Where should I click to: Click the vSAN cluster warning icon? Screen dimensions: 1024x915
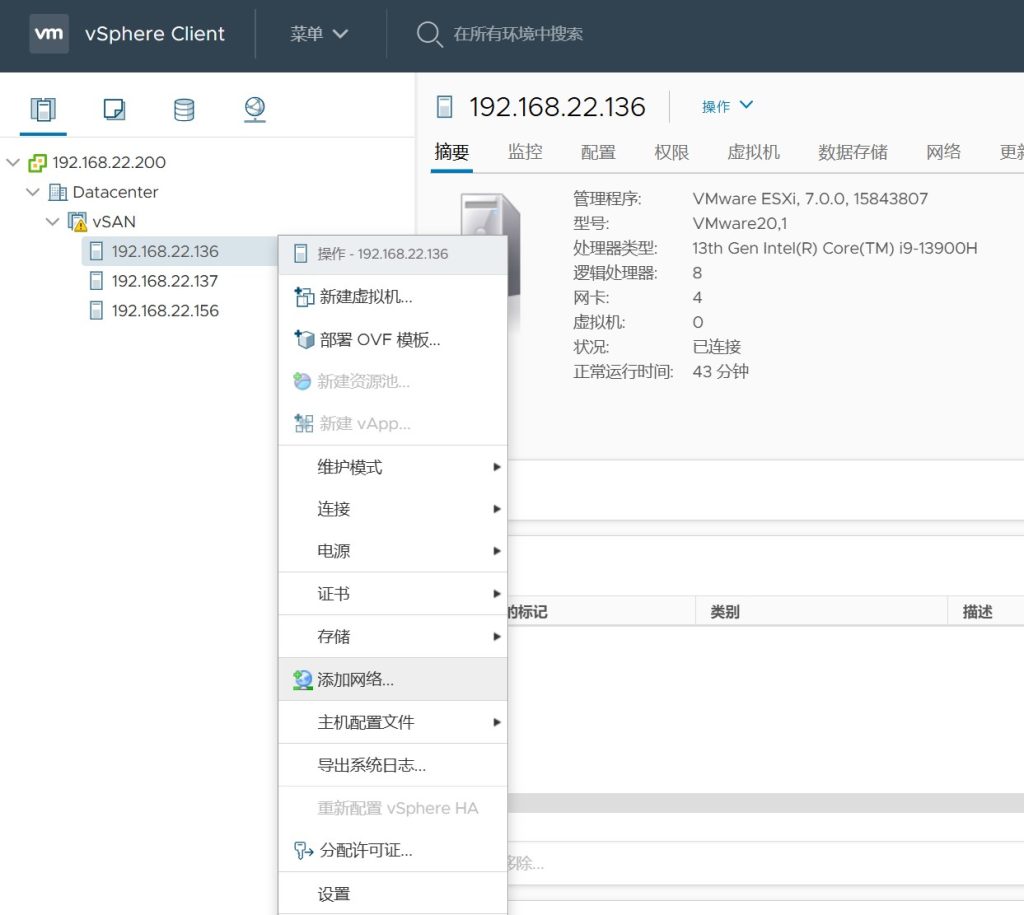(78, 222)
